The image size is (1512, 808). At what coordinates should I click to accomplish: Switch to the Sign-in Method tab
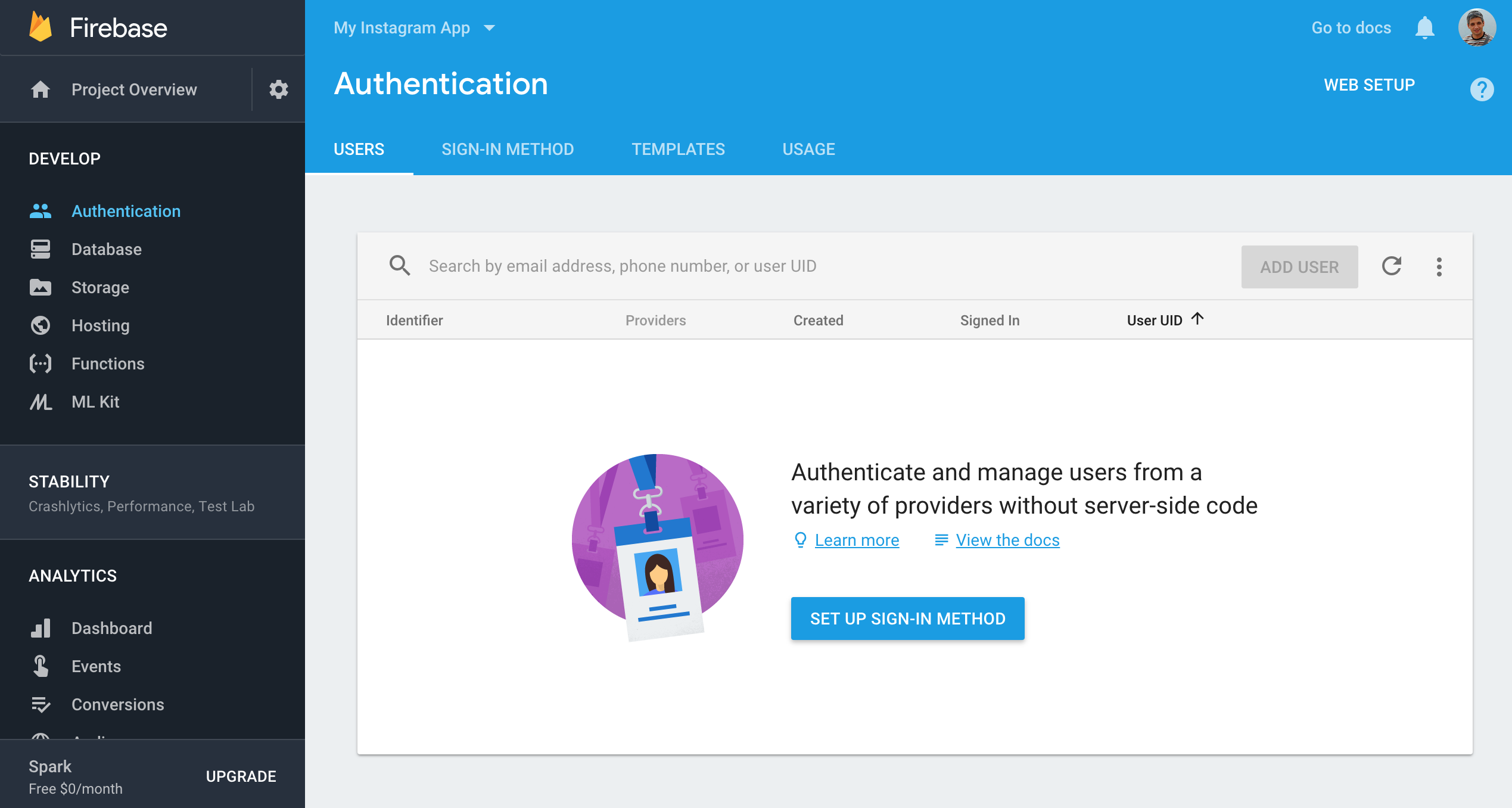508,149
